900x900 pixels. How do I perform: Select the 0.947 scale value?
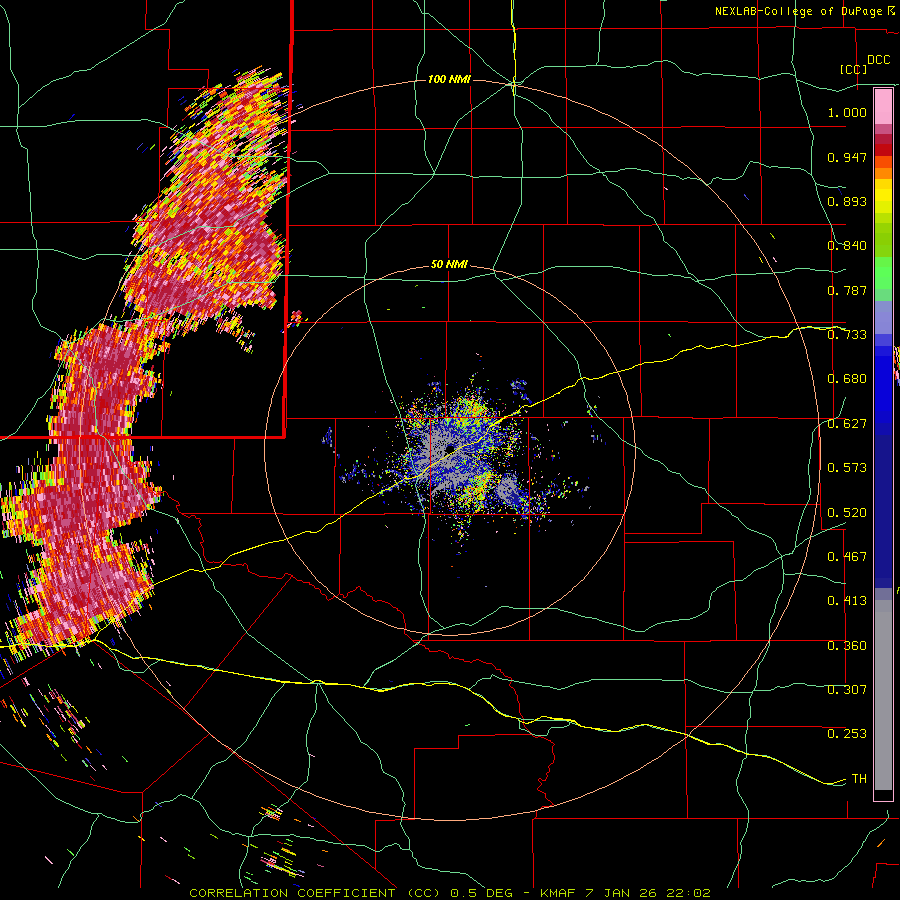coord(847,157)
